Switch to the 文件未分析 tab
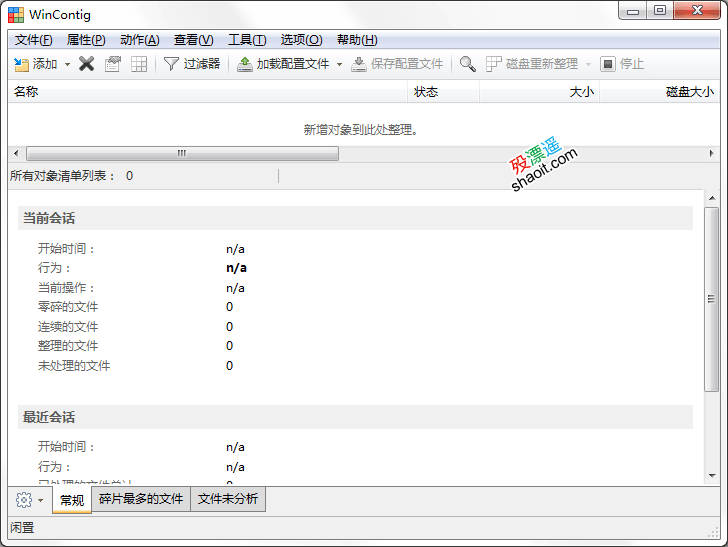 (x=228, y=499)
